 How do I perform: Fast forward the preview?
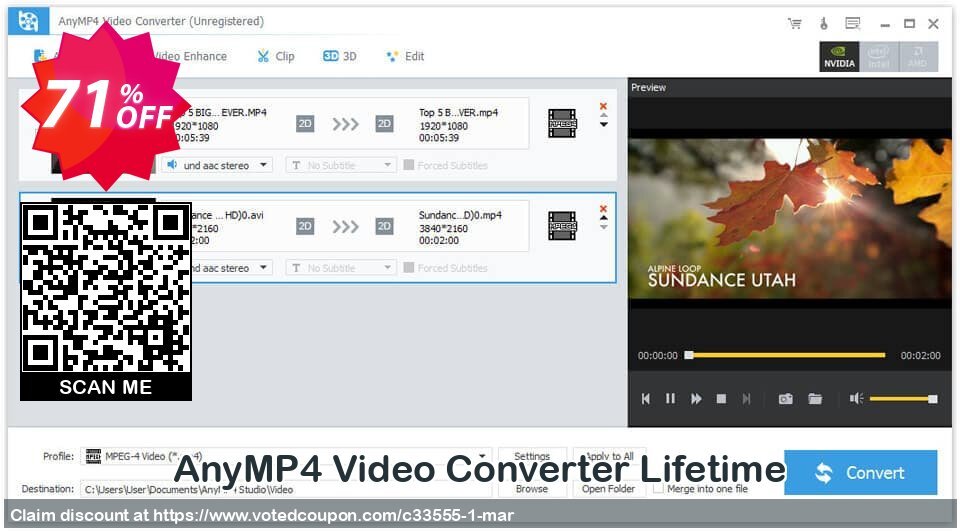[x=696, y=399]
